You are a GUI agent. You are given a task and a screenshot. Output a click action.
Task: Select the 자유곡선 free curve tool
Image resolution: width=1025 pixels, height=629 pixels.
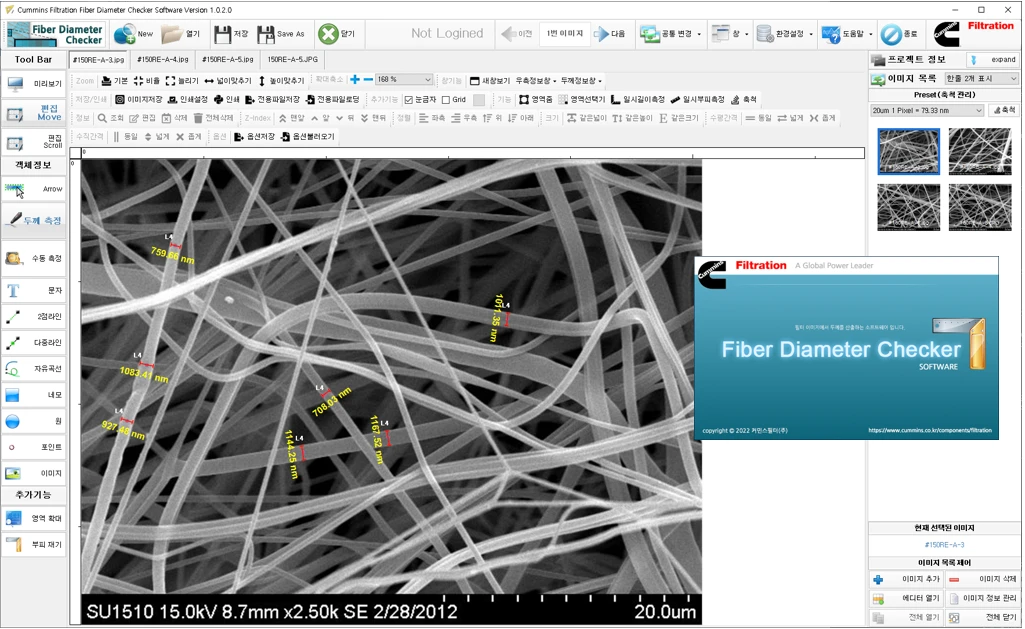pos(34,369)
